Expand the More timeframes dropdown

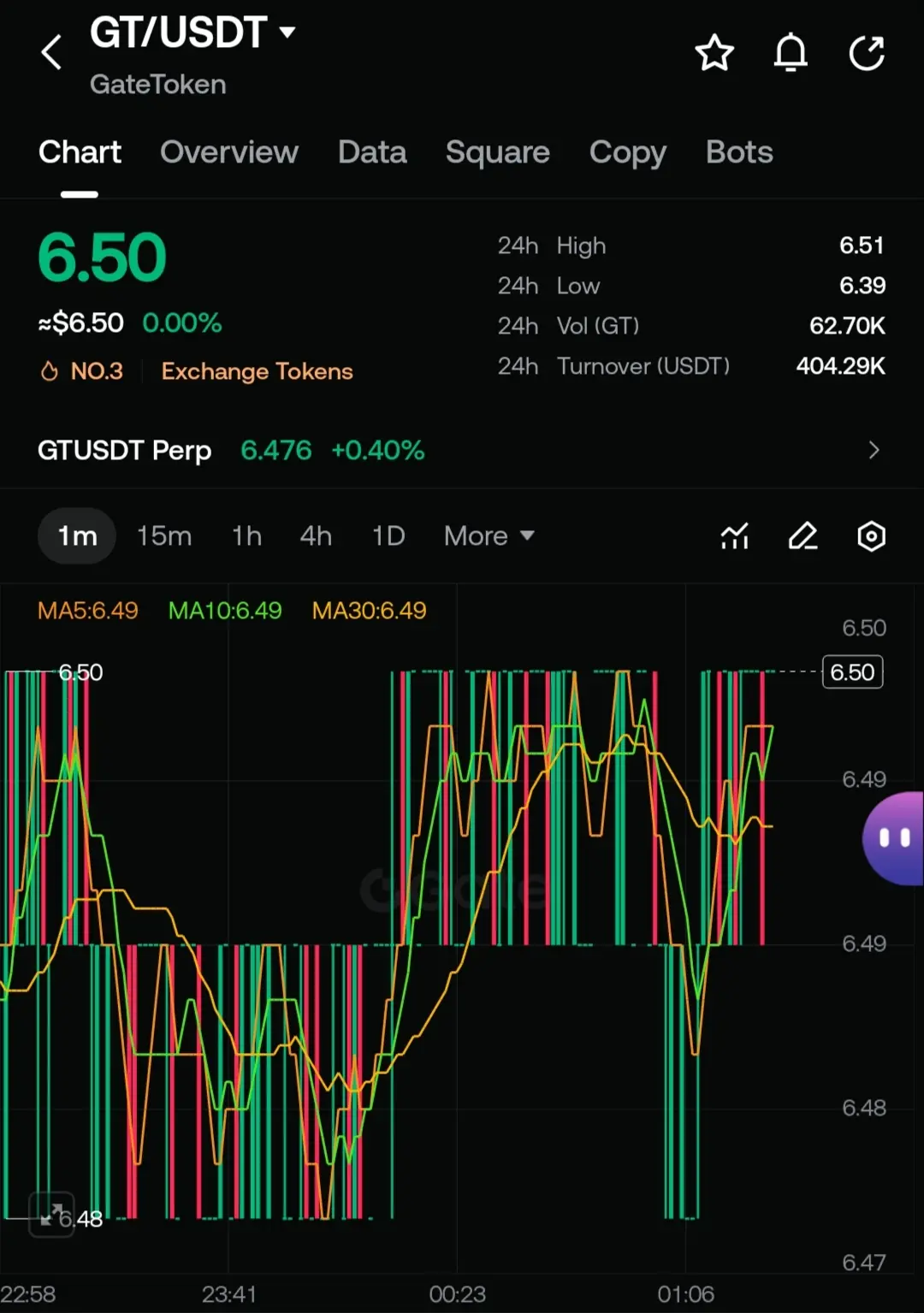pos(489,536)
